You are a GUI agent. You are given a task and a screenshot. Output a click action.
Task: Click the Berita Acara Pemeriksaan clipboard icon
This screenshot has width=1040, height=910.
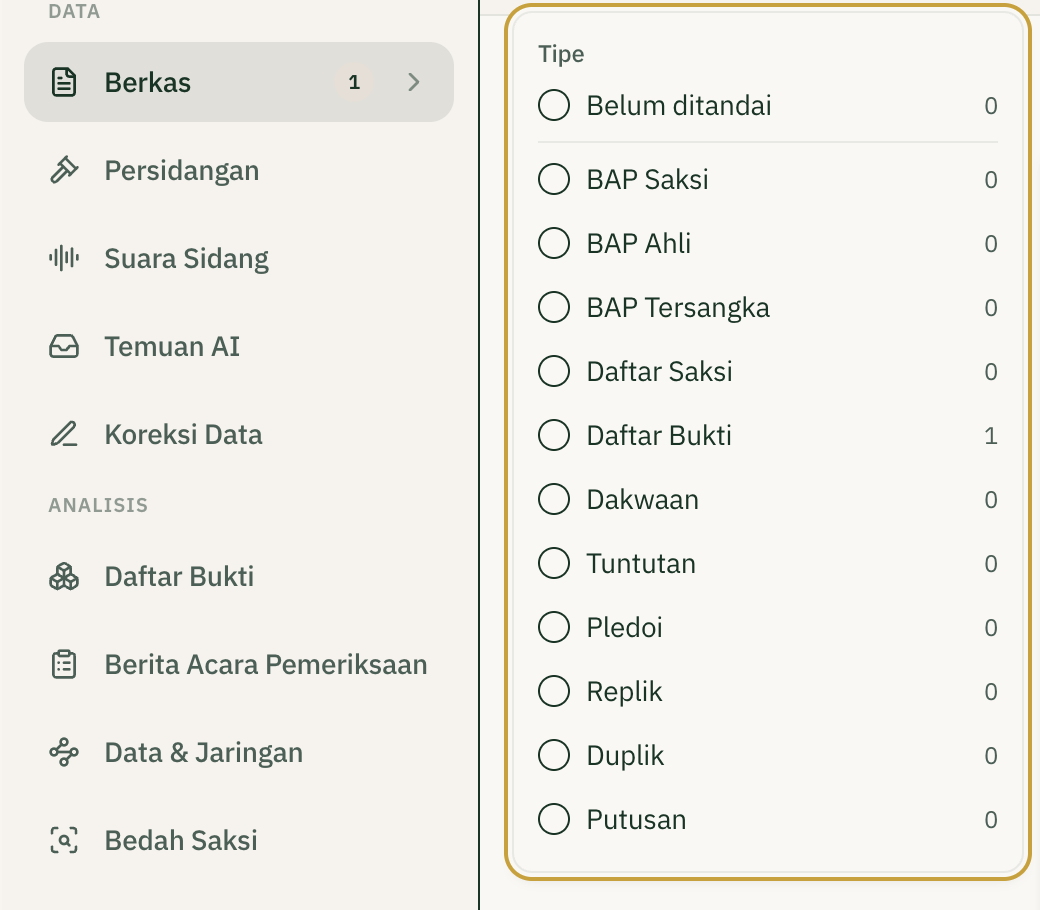(x=64, y=665)
